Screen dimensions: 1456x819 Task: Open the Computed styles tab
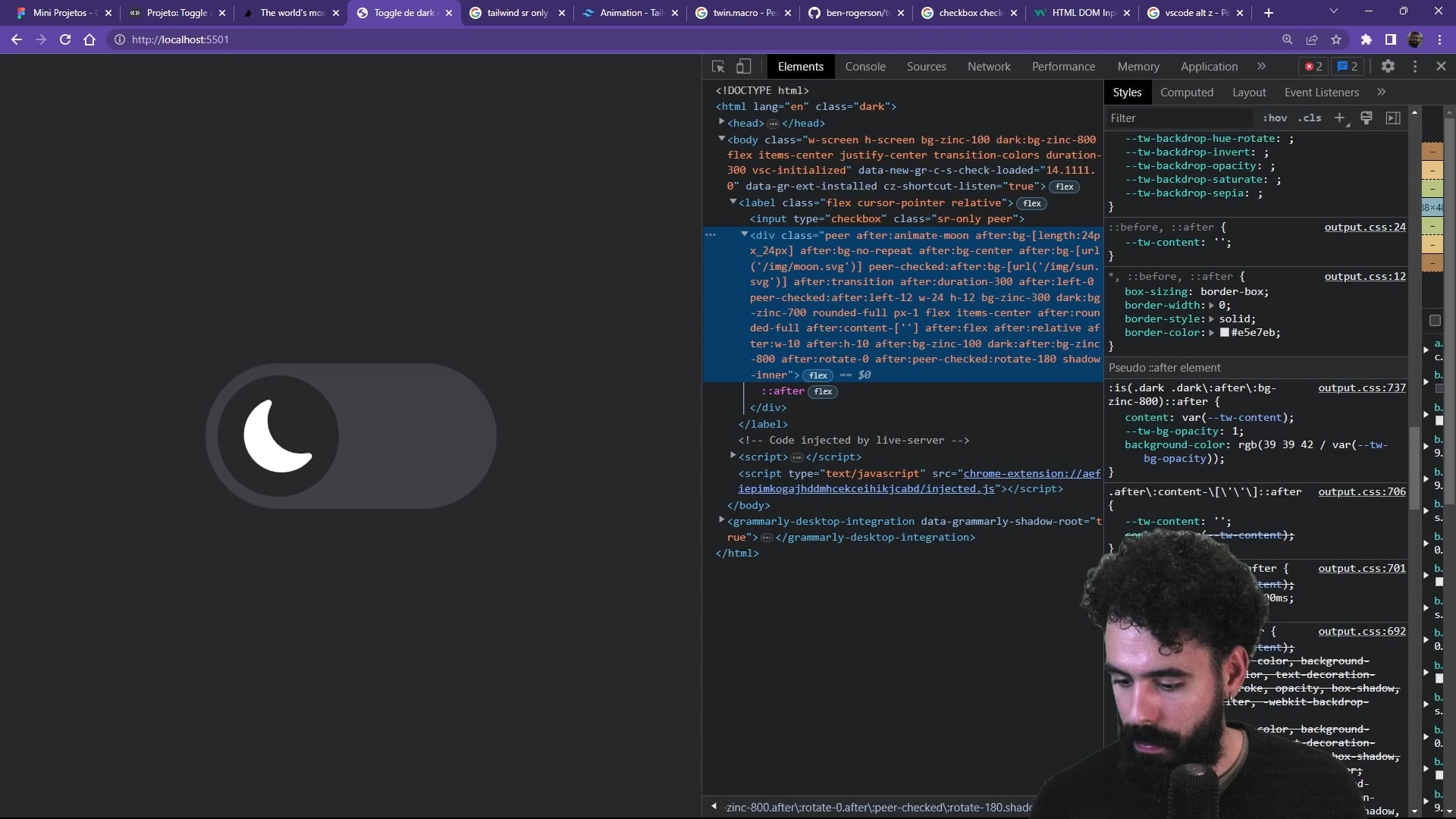[x=1187, y=93]
